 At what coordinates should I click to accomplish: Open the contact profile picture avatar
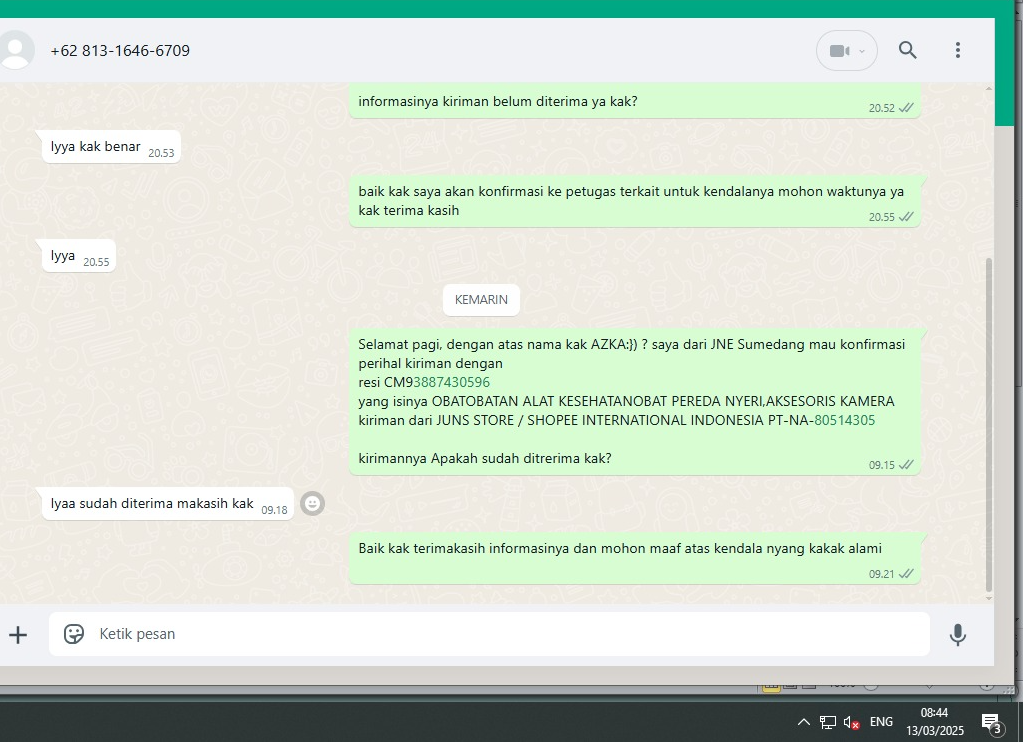click(x=16, y=50)
